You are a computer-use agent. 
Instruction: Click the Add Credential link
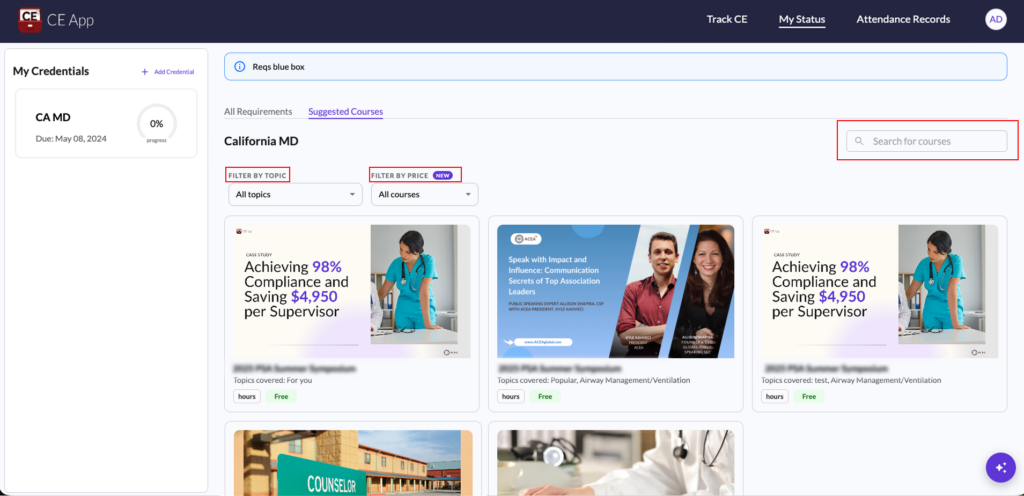pyautogui.click(x=174, y=72)
